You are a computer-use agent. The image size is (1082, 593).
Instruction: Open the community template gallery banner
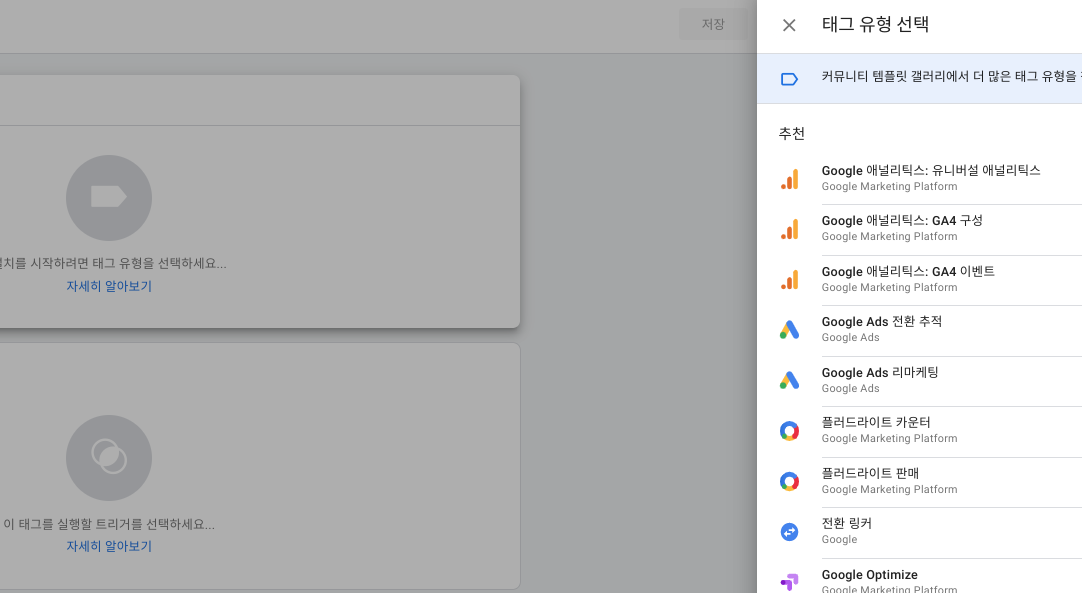(x=919, y=79)
